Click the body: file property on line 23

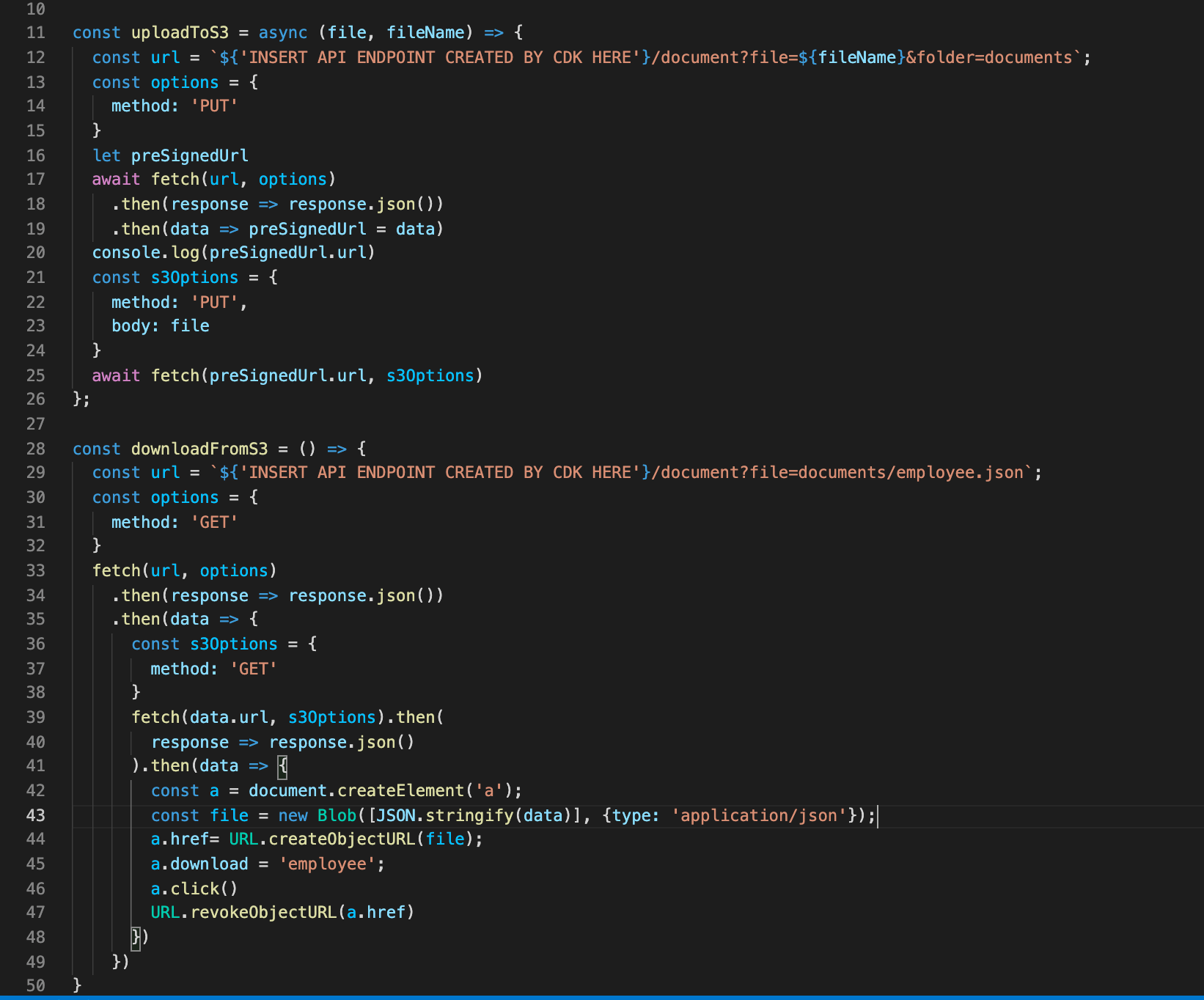click(160, 326)
